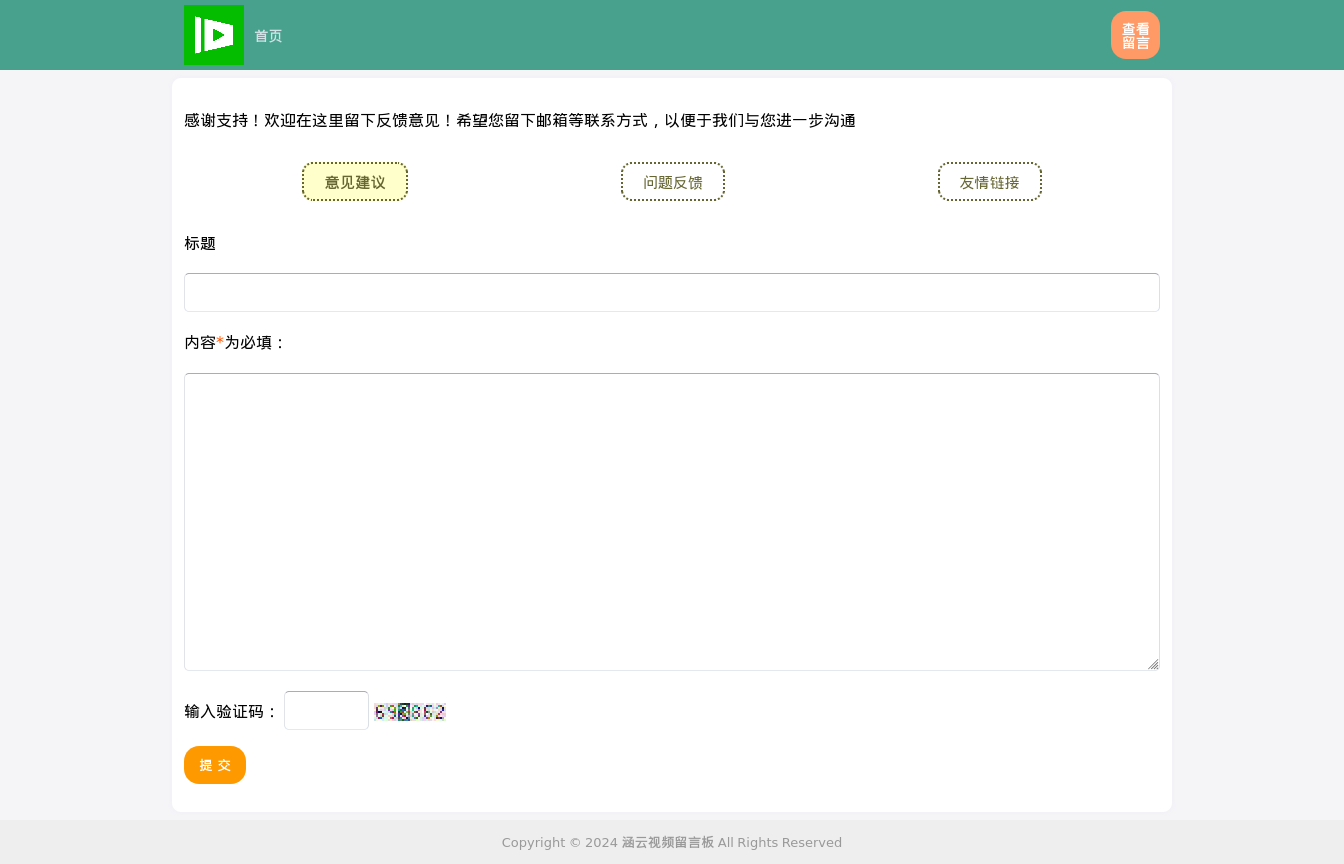The width and height of the screenshot is (1344, 864).
Task: Go to 首页 home link
Action: pos(268,36)
